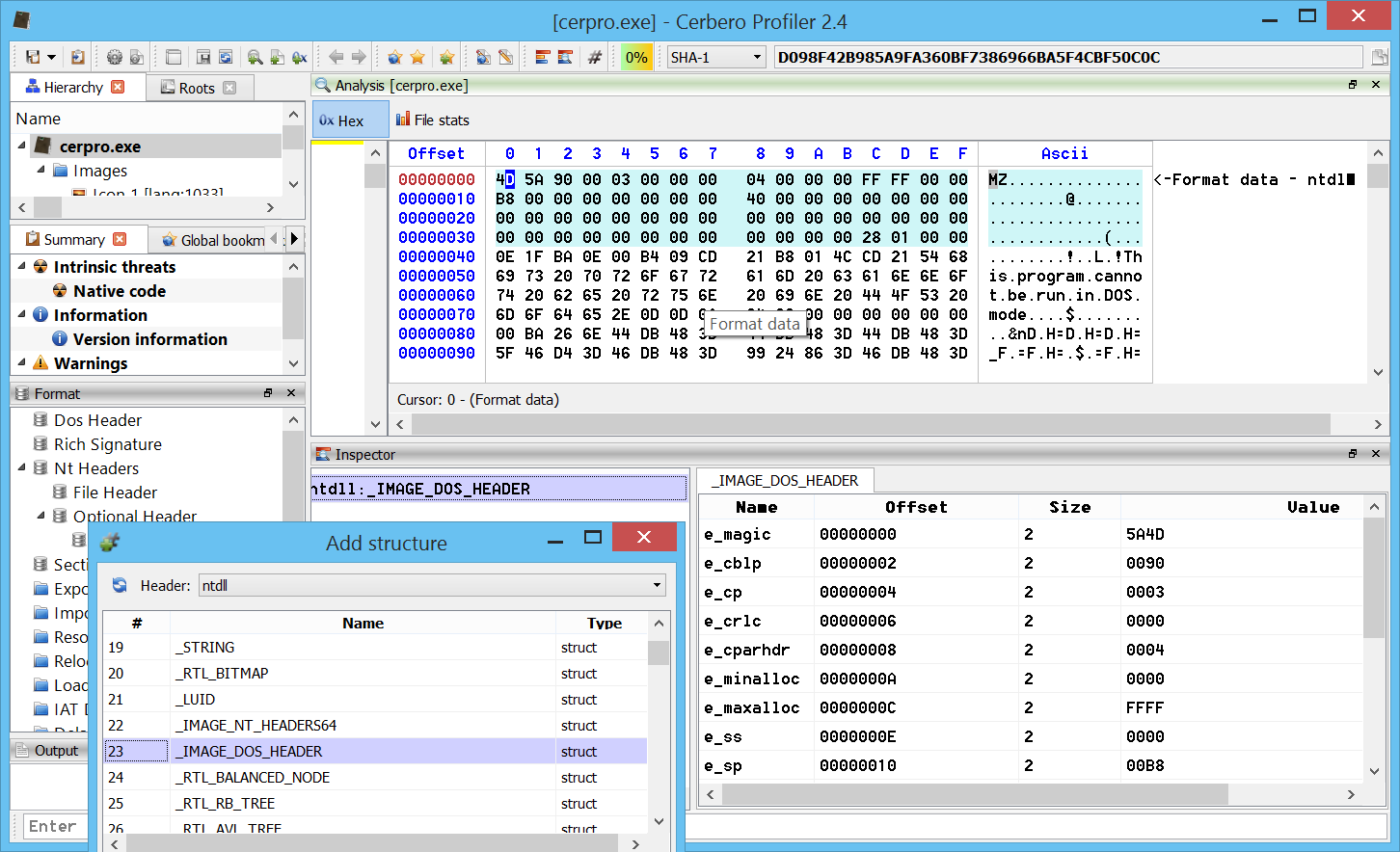
Task: Click the ntdll::_IMAGE_DOS_HEADER structure field
Action: click(498, 489)
